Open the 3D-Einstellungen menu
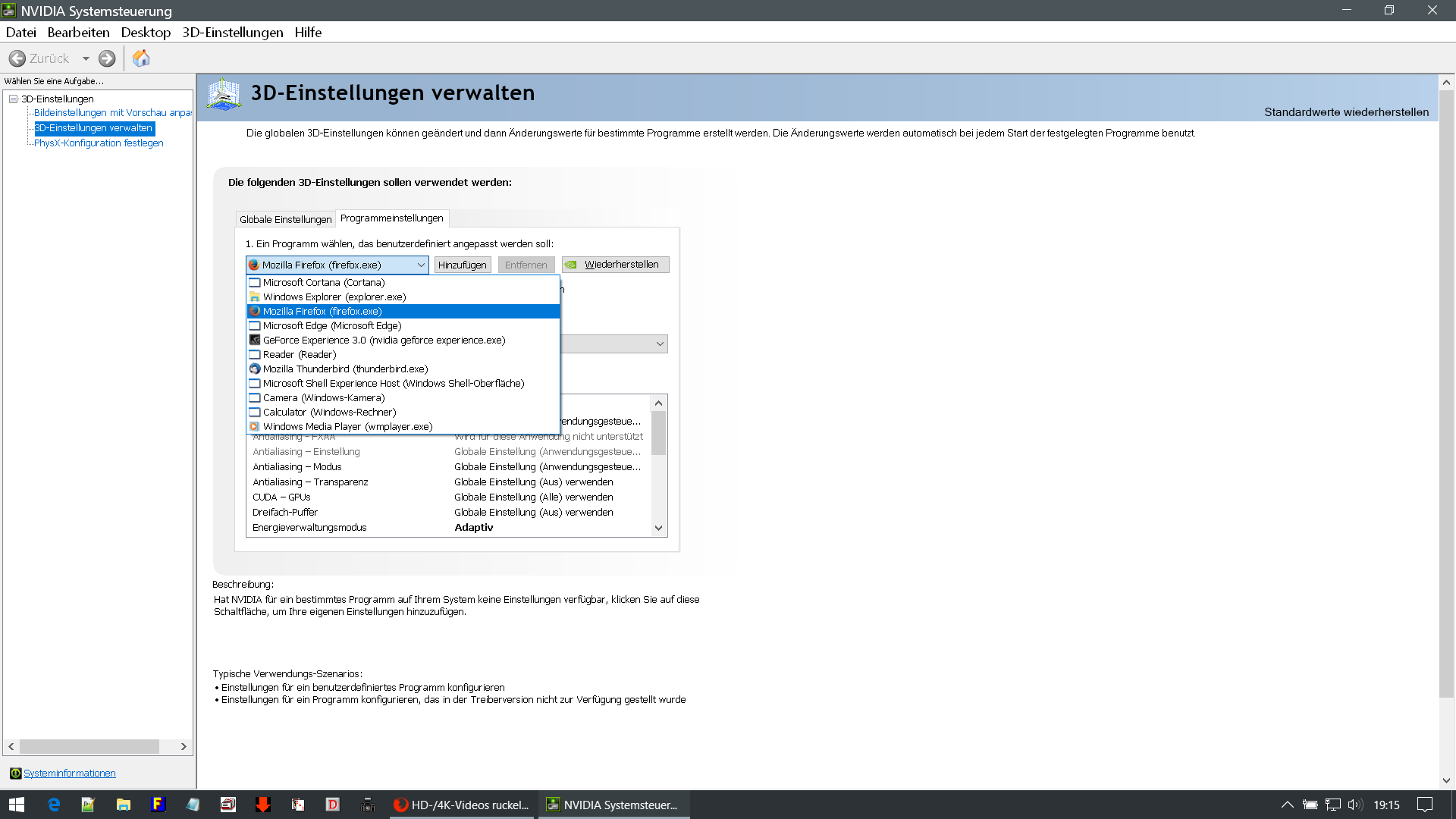1456x819 pixels. click(x=232, y=33)
